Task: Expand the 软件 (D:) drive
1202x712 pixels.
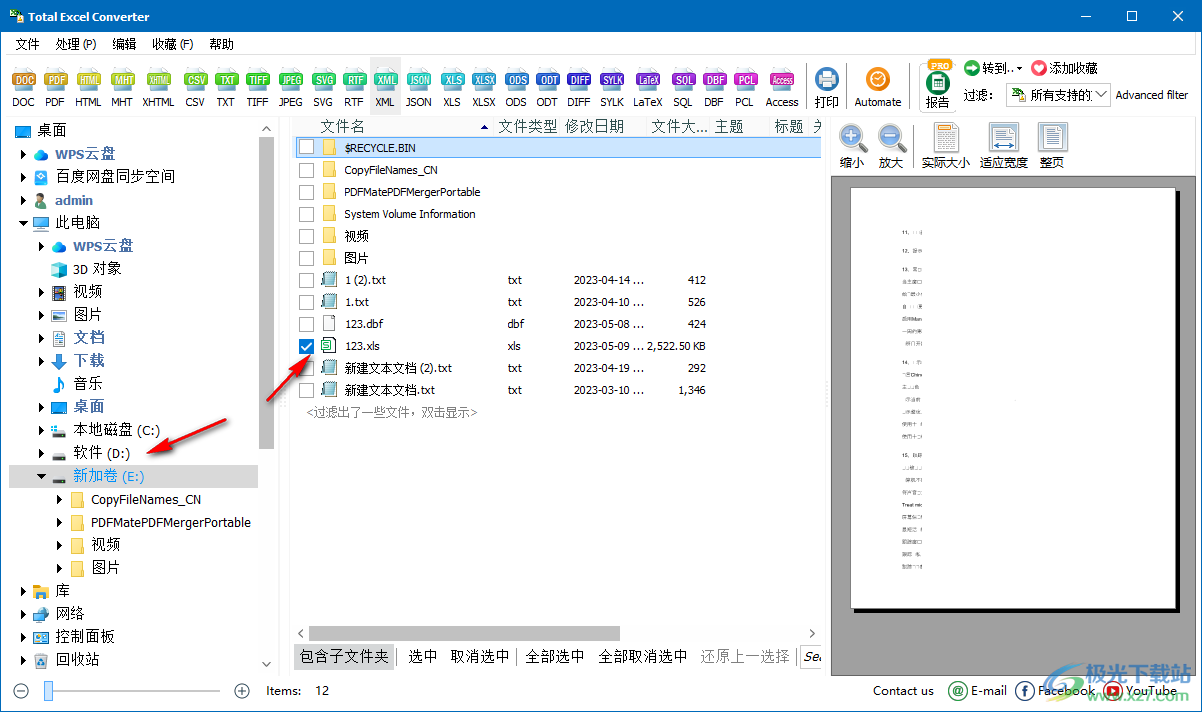Action: click(42, 453)
